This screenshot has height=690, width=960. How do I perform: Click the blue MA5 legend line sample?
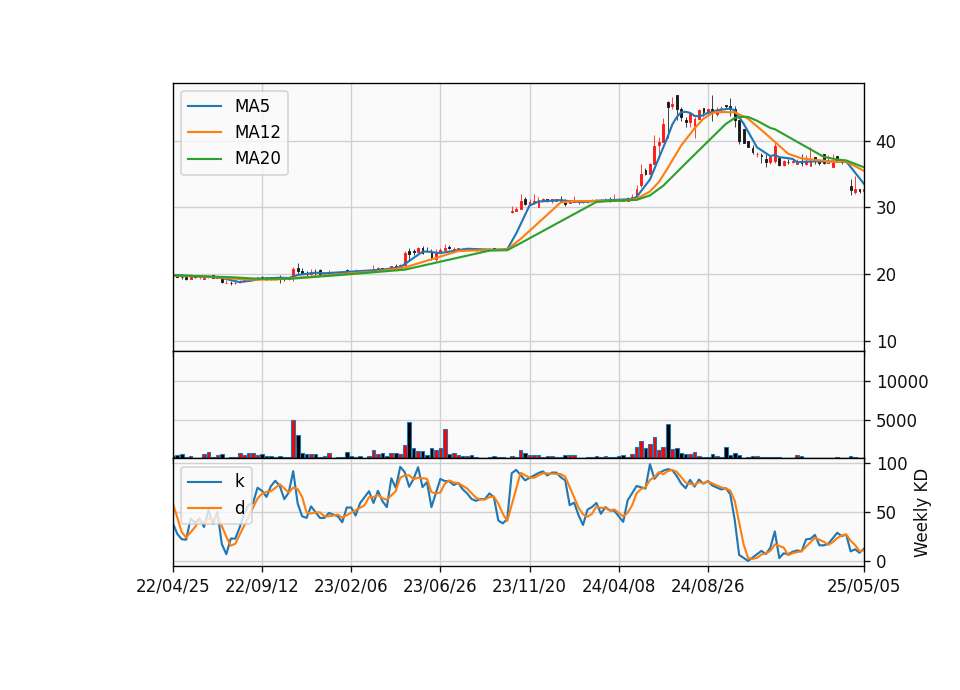pyautogui.click(x=204, y=107)
